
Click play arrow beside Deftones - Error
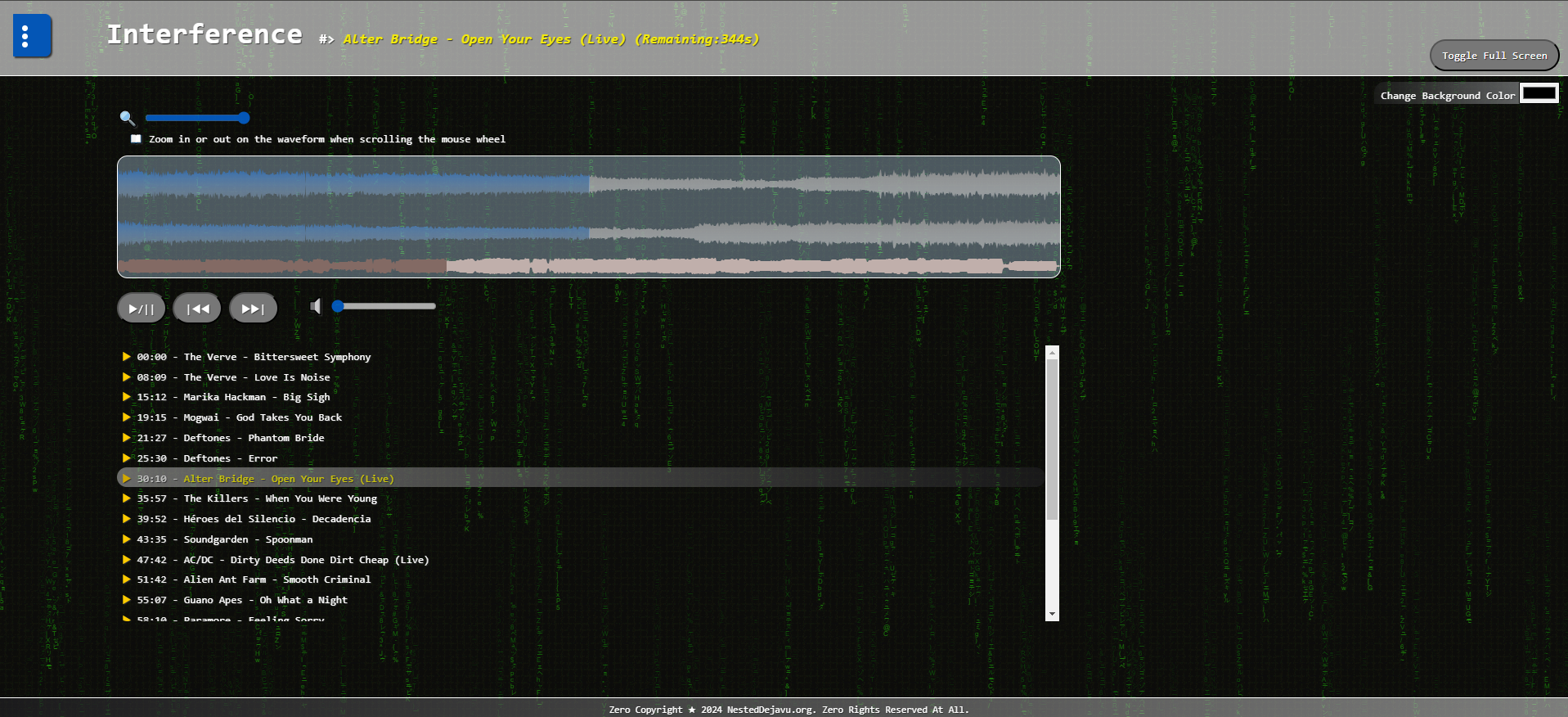pyautogui.click(x=127, y=458)
